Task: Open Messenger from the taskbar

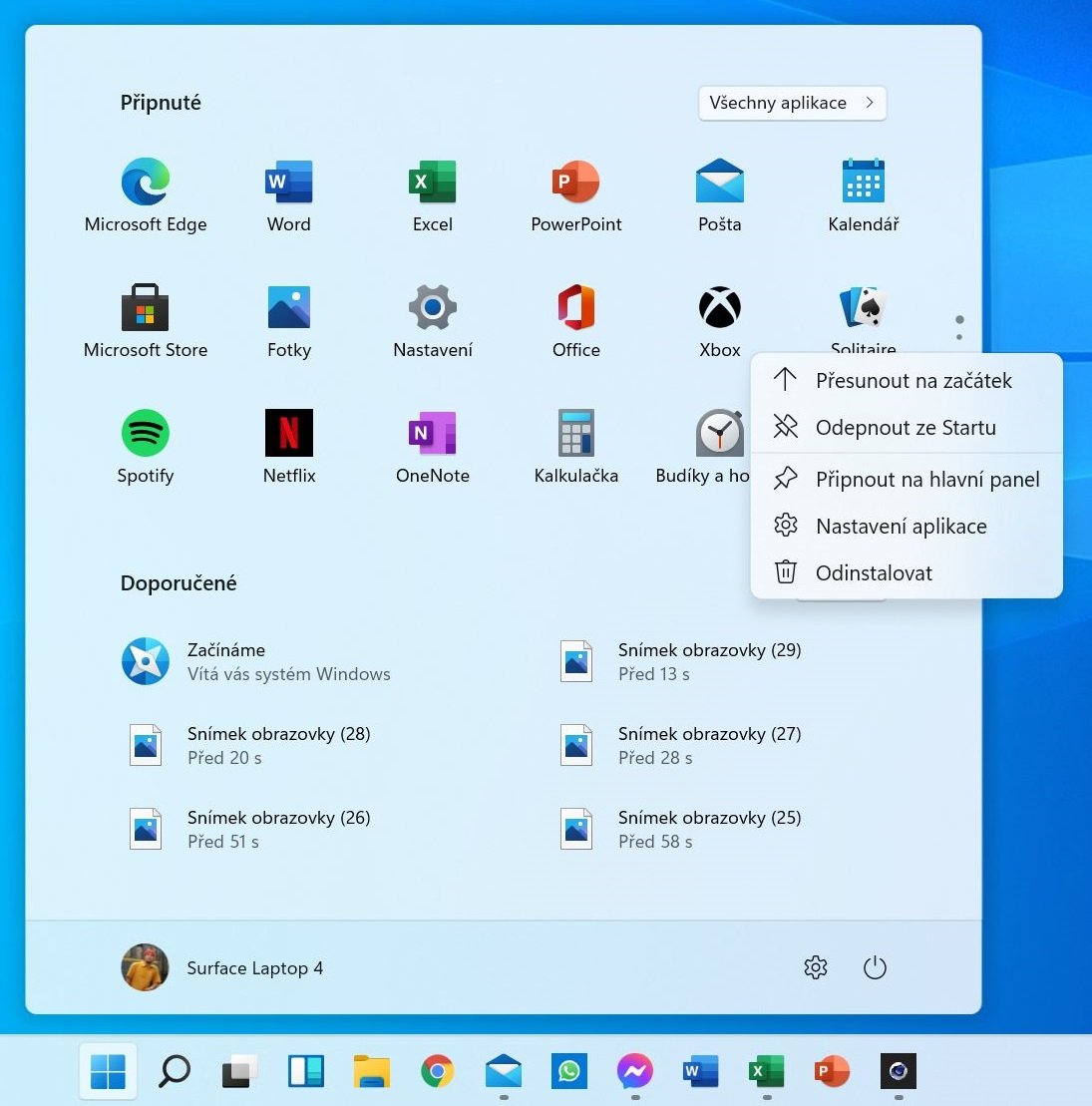Action: pyautogui.click(x=635, y=1071)
